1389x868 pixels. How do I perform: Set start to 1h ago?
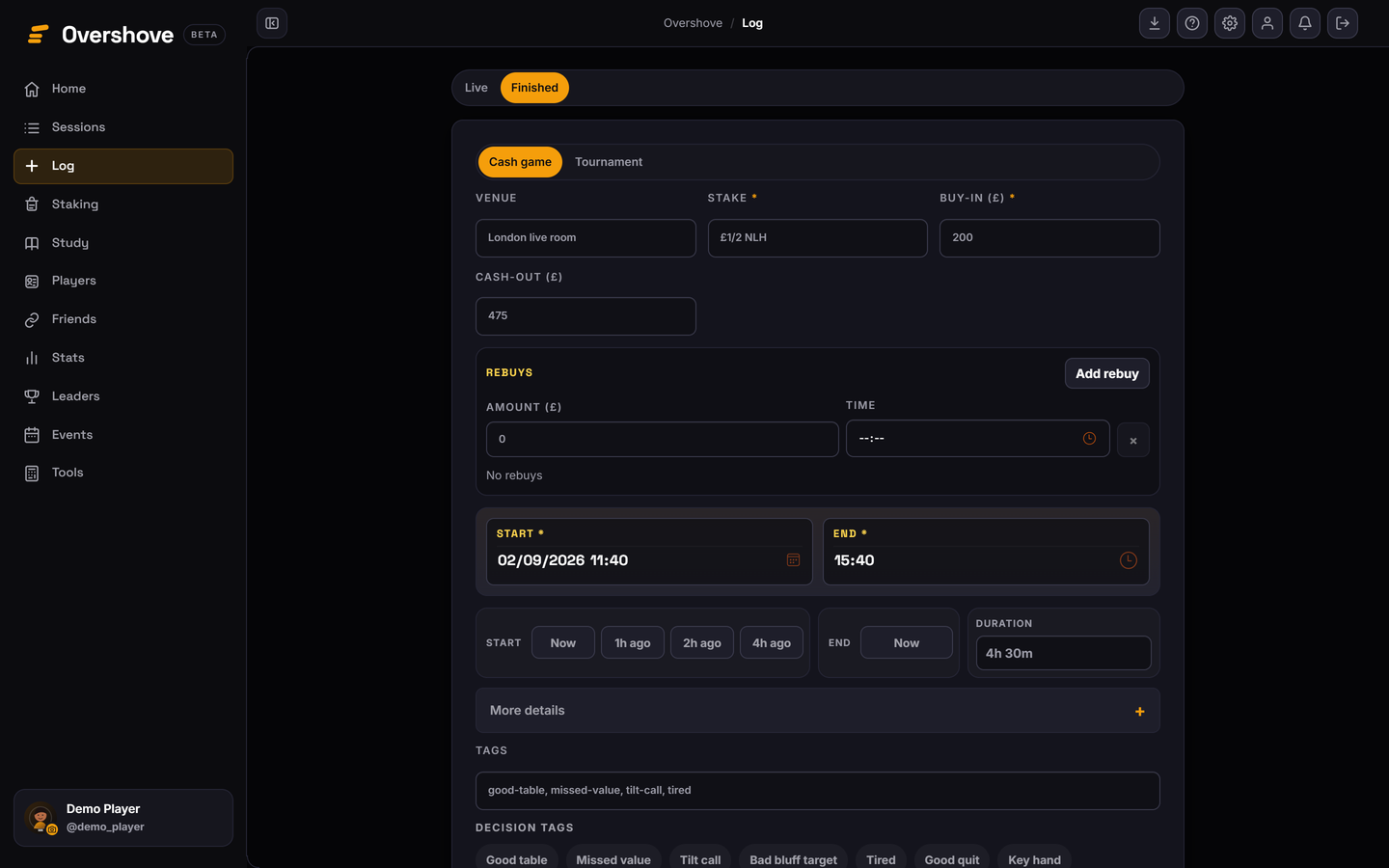[633, 643]
